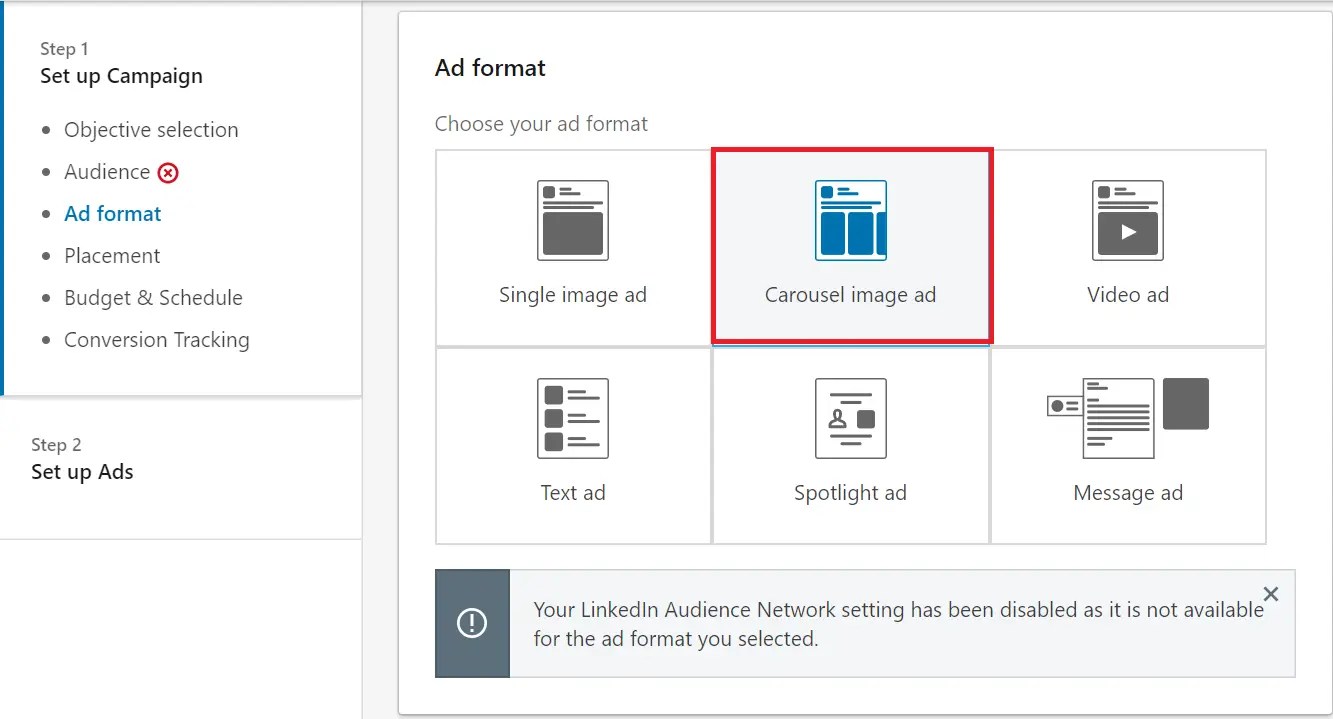Click 'Choose your ad format' text

coord(541,124)
